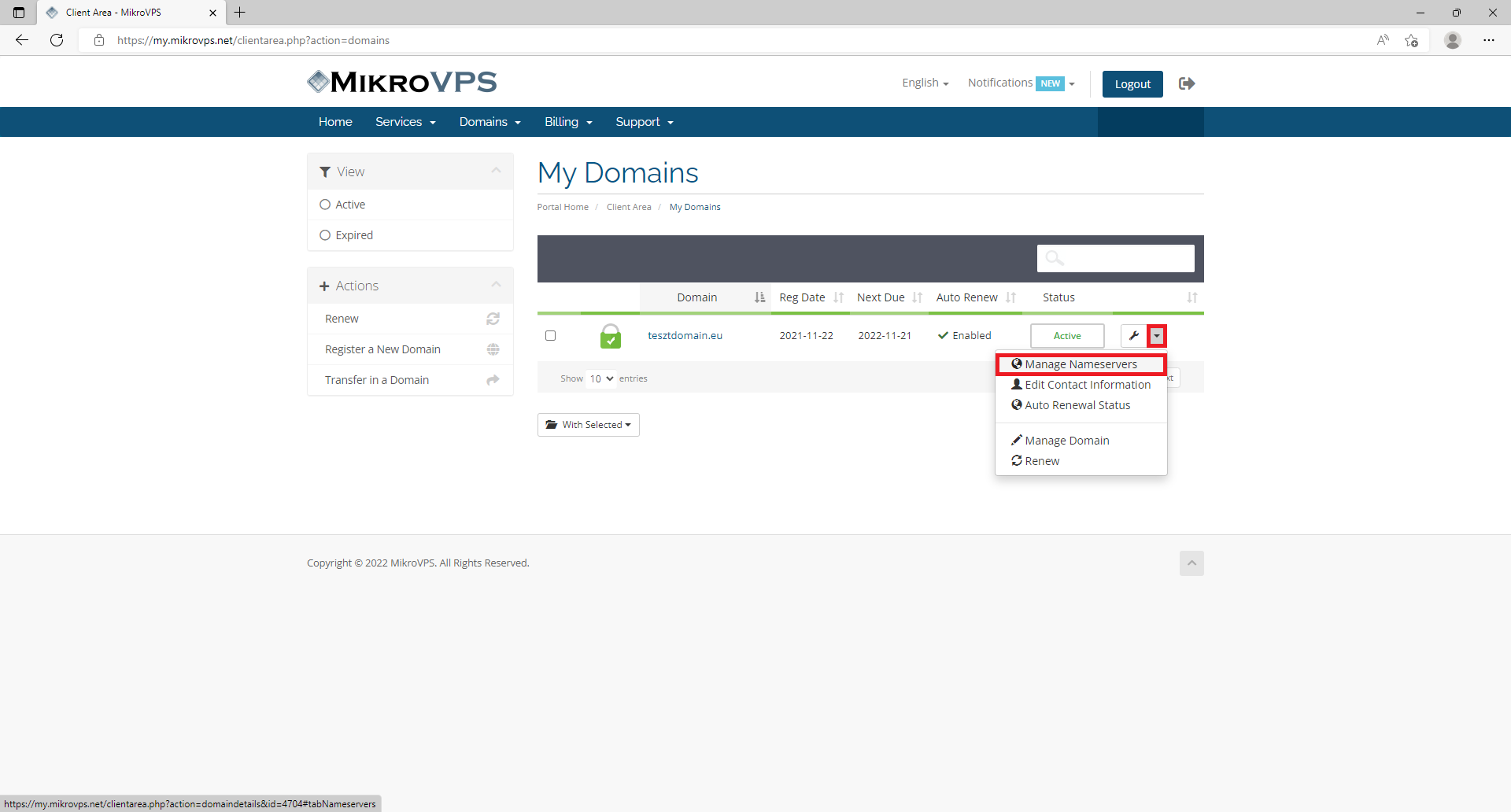Collapse the Actions panel chevron
Image resolution: width=1511 pixels, height=812 pixels.
click(496, 285)
